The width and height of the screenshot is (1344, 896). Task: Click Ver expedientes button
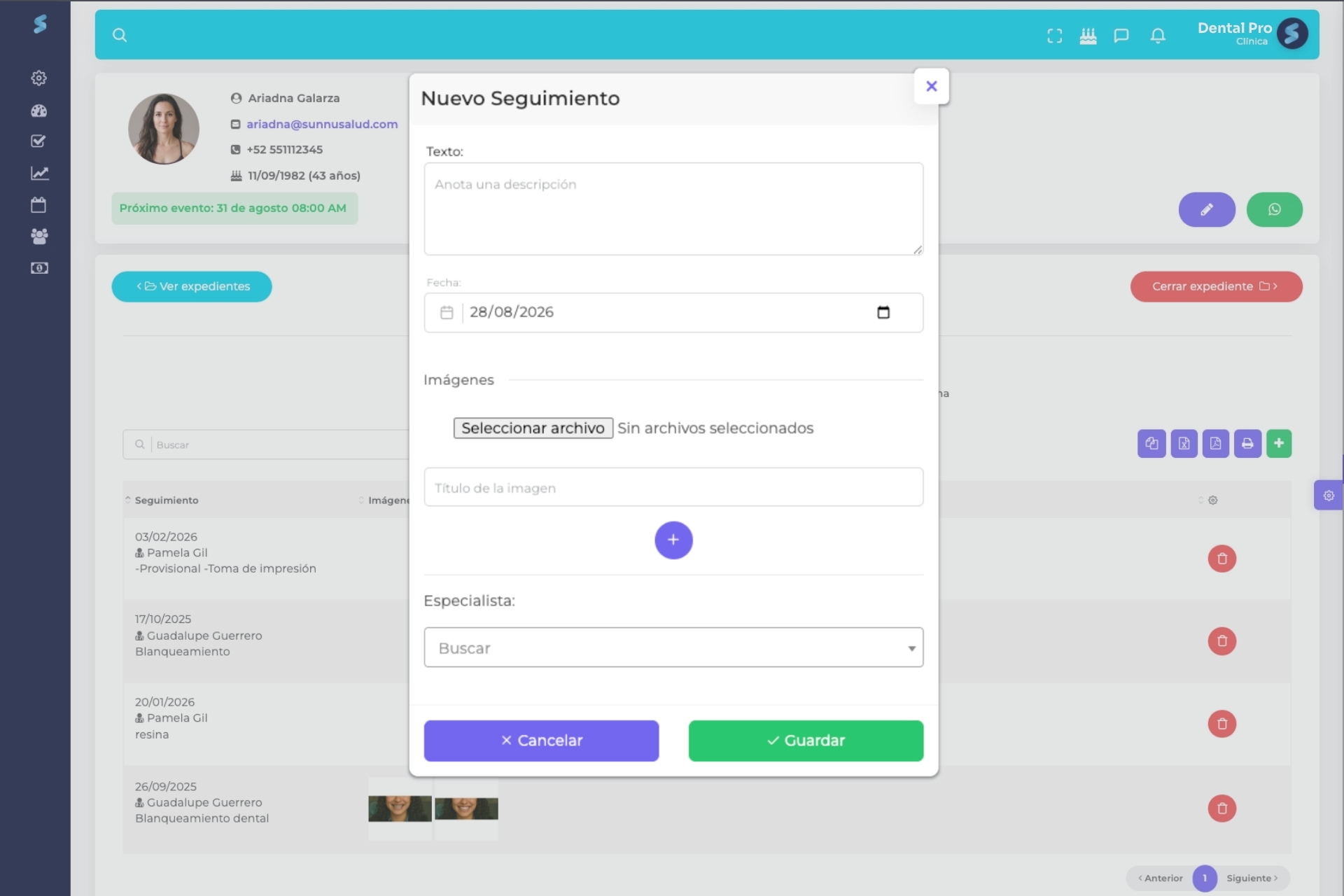(x=192, y=286)
